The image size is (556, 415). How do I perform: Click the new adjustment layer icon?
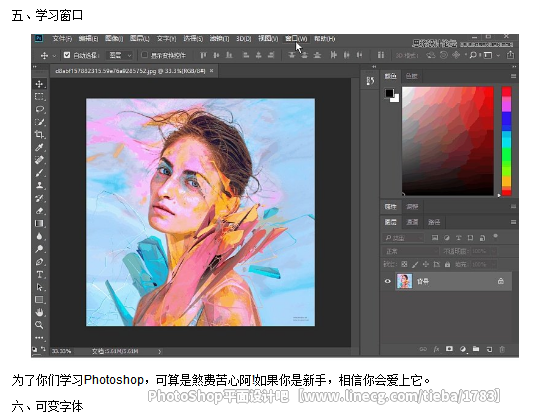coord(463,349)
